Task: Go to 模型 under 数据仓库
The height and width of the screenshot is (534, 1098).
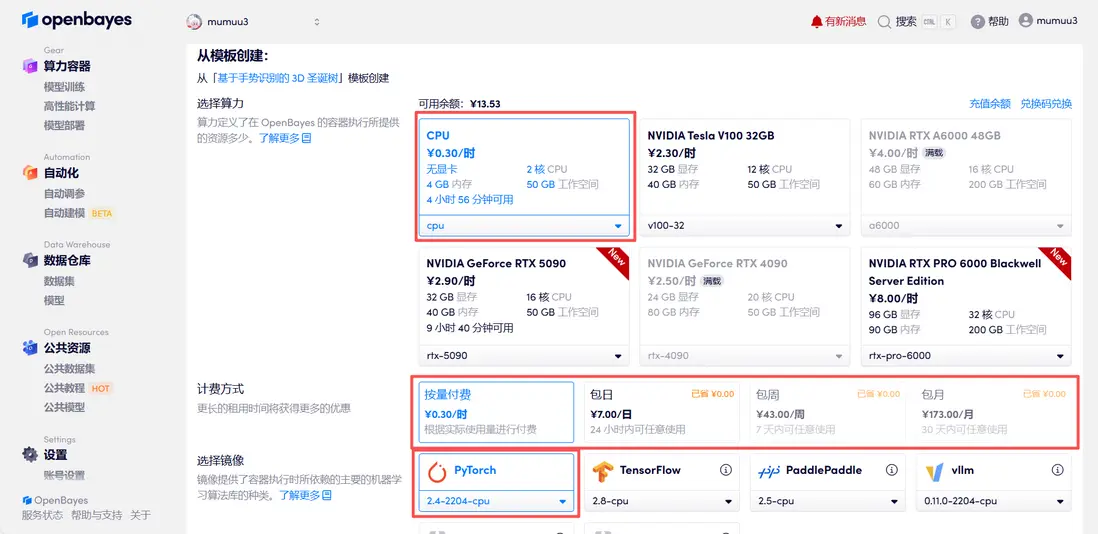Action: (54, 300)
